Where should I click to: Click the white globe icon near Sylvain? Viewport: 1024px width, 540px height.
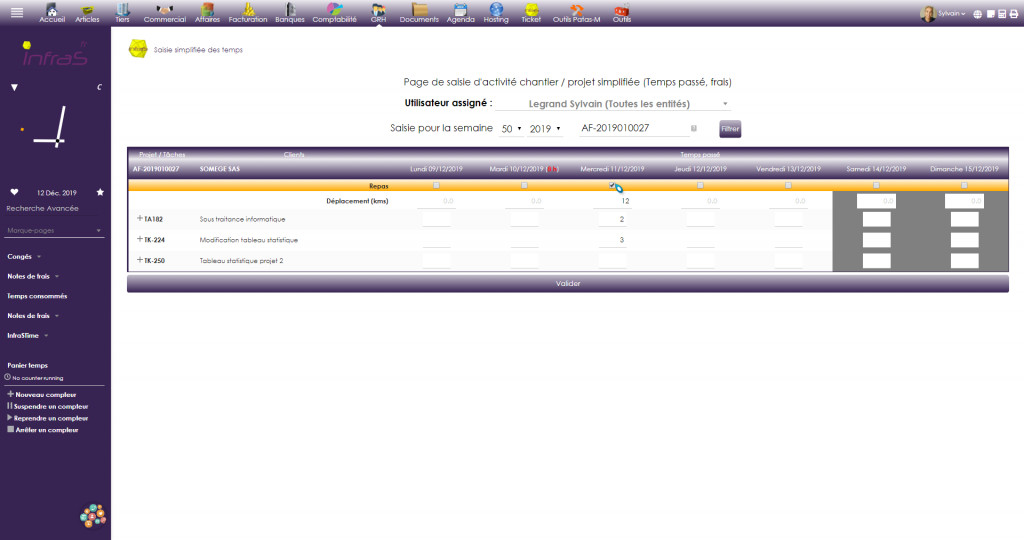pyautogui.click(x=978, y=14)
